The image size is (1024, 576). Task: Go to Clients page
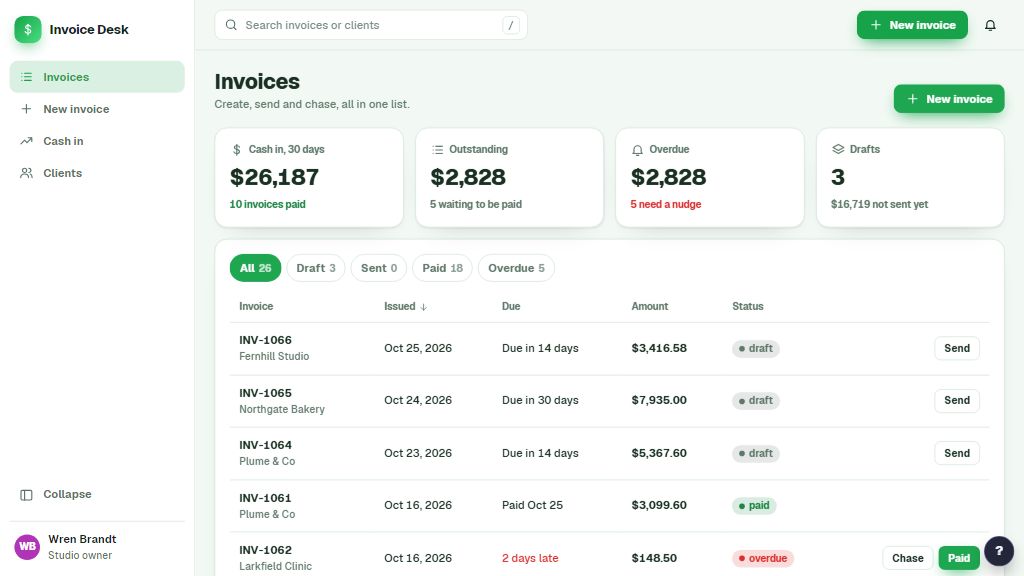pos(97,173)
